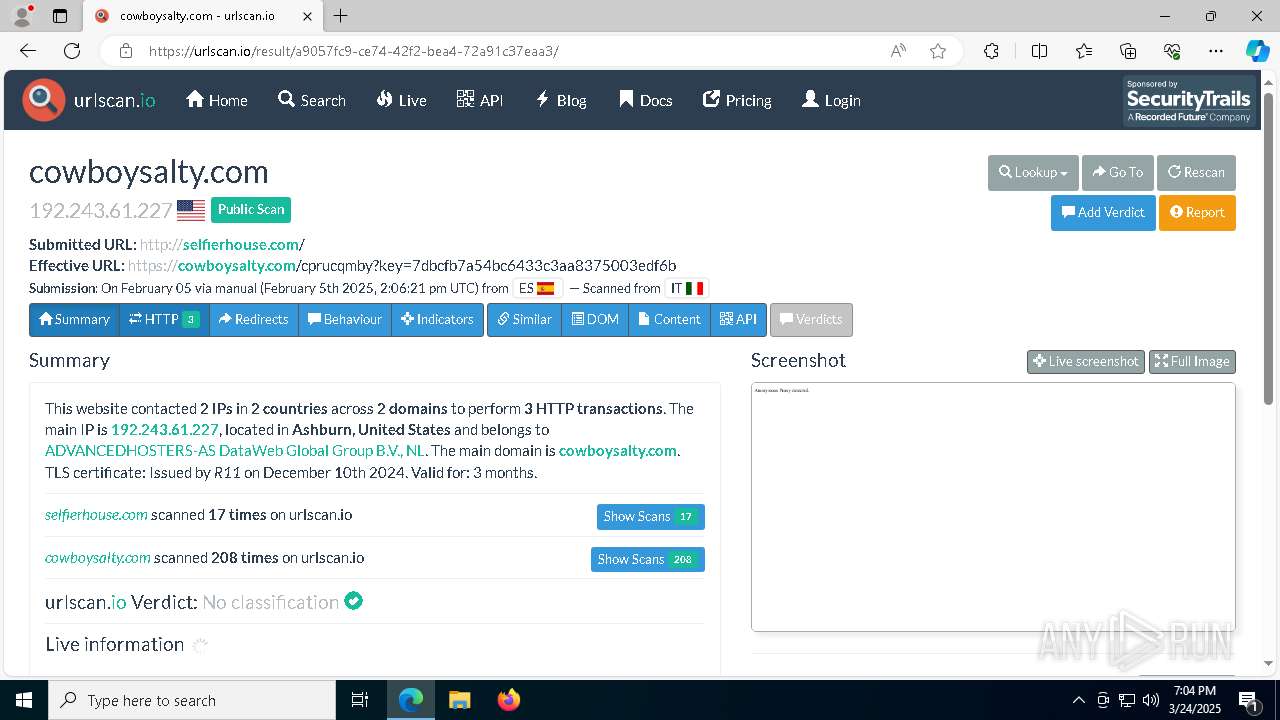Click the site info lock icon
The width and height of the screenshot is (1280, 720).
click(125, 51)
